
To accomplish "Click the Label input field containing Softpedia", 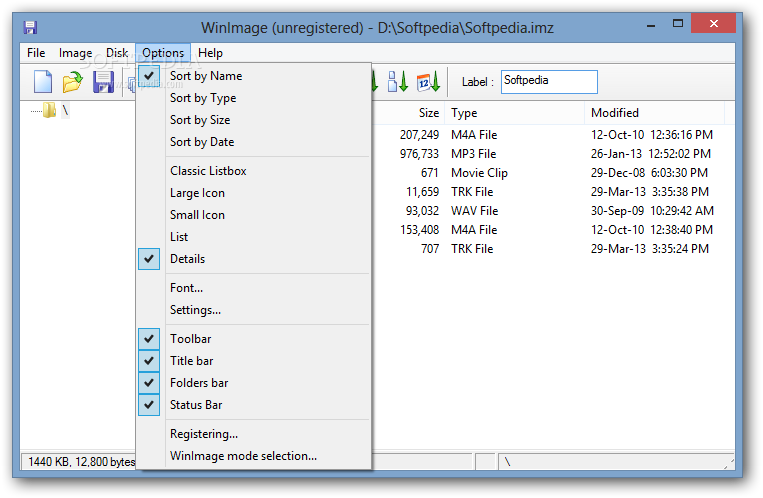I will pos(549,81).
